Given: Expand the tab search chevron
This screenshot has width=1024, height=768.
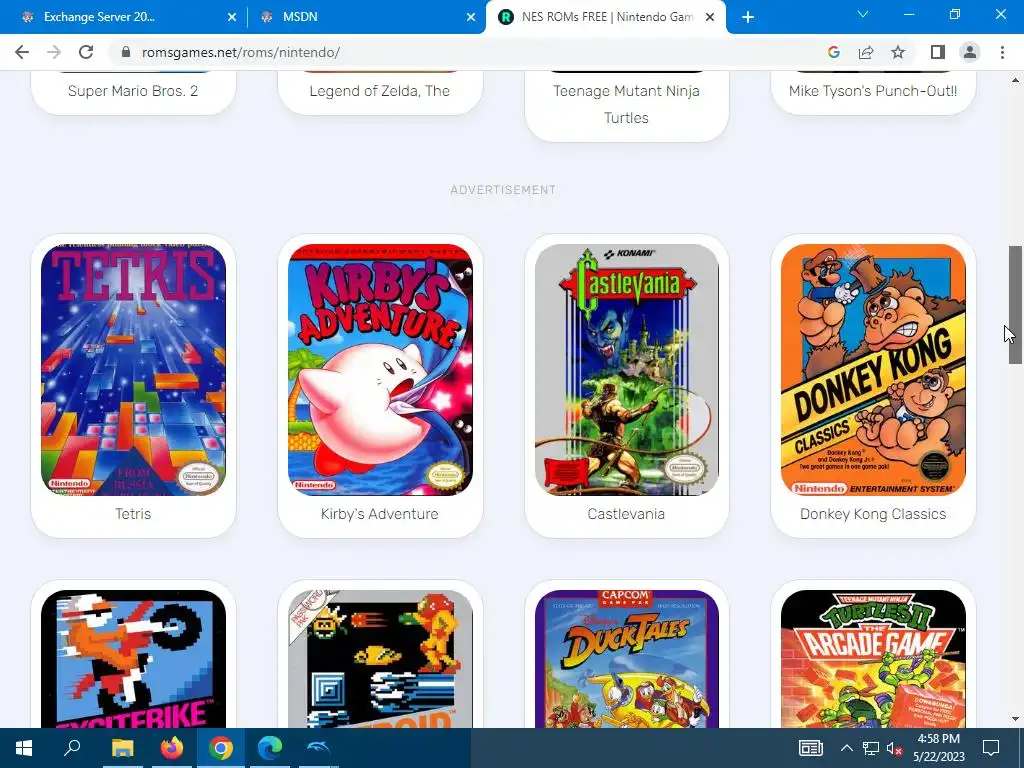Looking at the screenshot, I should coord(863,14).
